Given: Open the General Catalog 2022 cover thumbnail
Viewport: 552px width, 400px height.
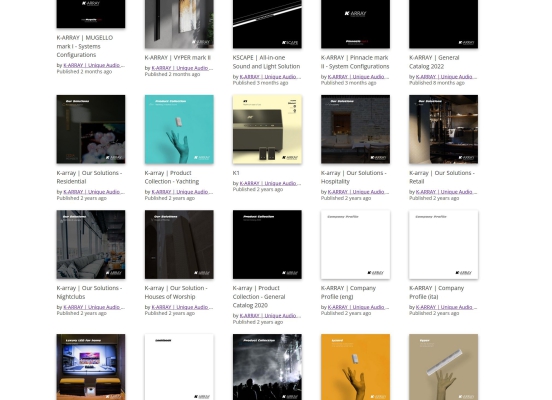Looking at the screenshot, I should (x=444, y=24).
